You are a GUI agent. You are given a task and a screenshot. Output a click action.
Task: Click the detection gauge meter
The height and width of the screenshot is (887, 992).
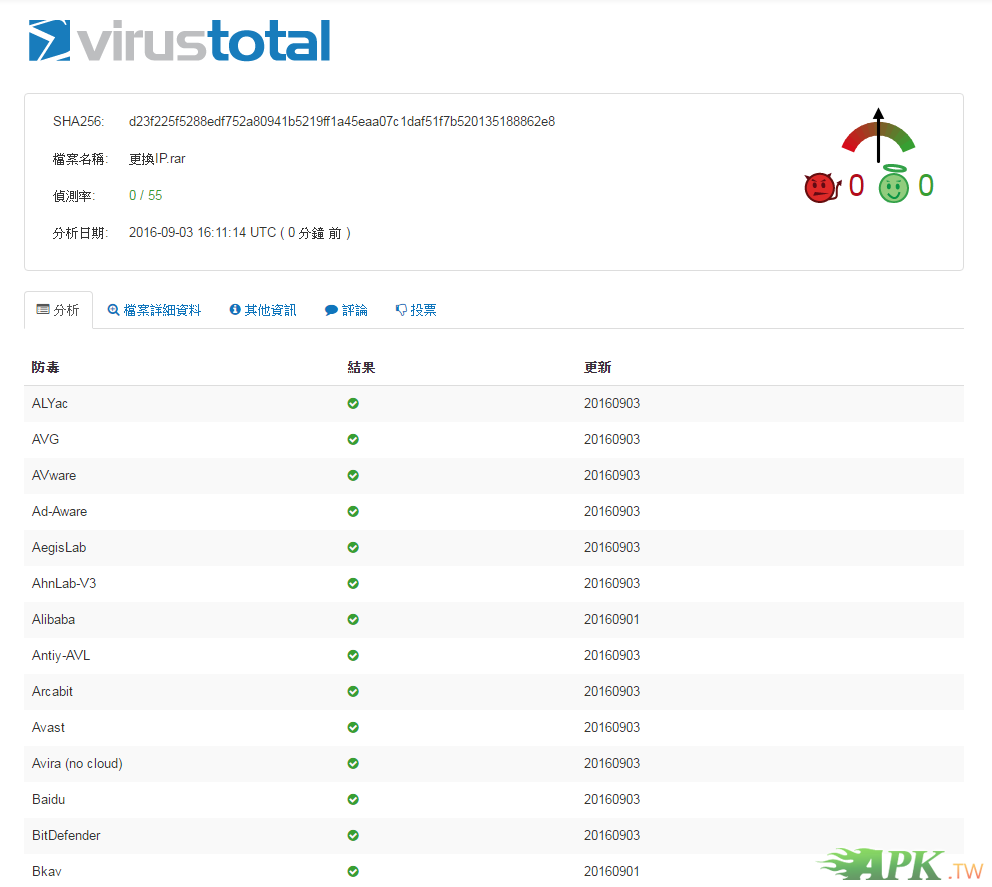[x=878, y=135]
